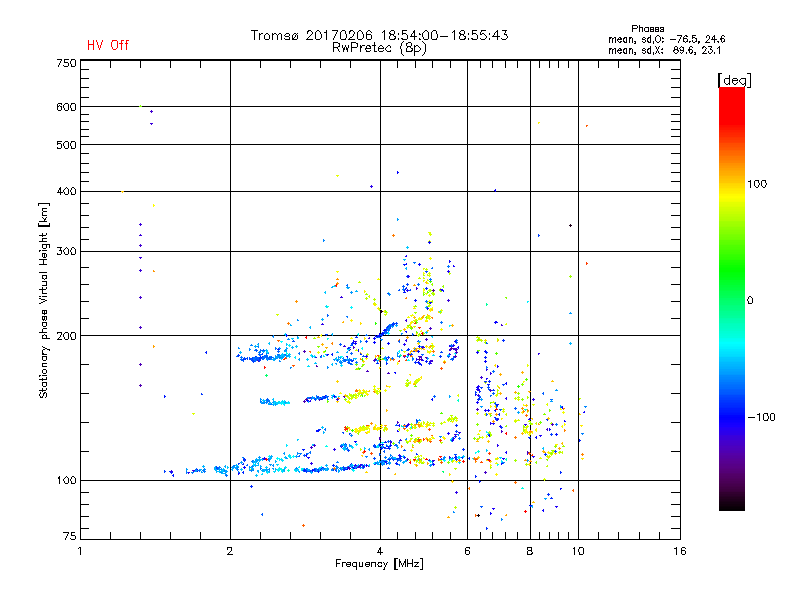The image size is (800, 600).
Task: Click y-axis tick label '200'
Action: [x=66, y=336]
